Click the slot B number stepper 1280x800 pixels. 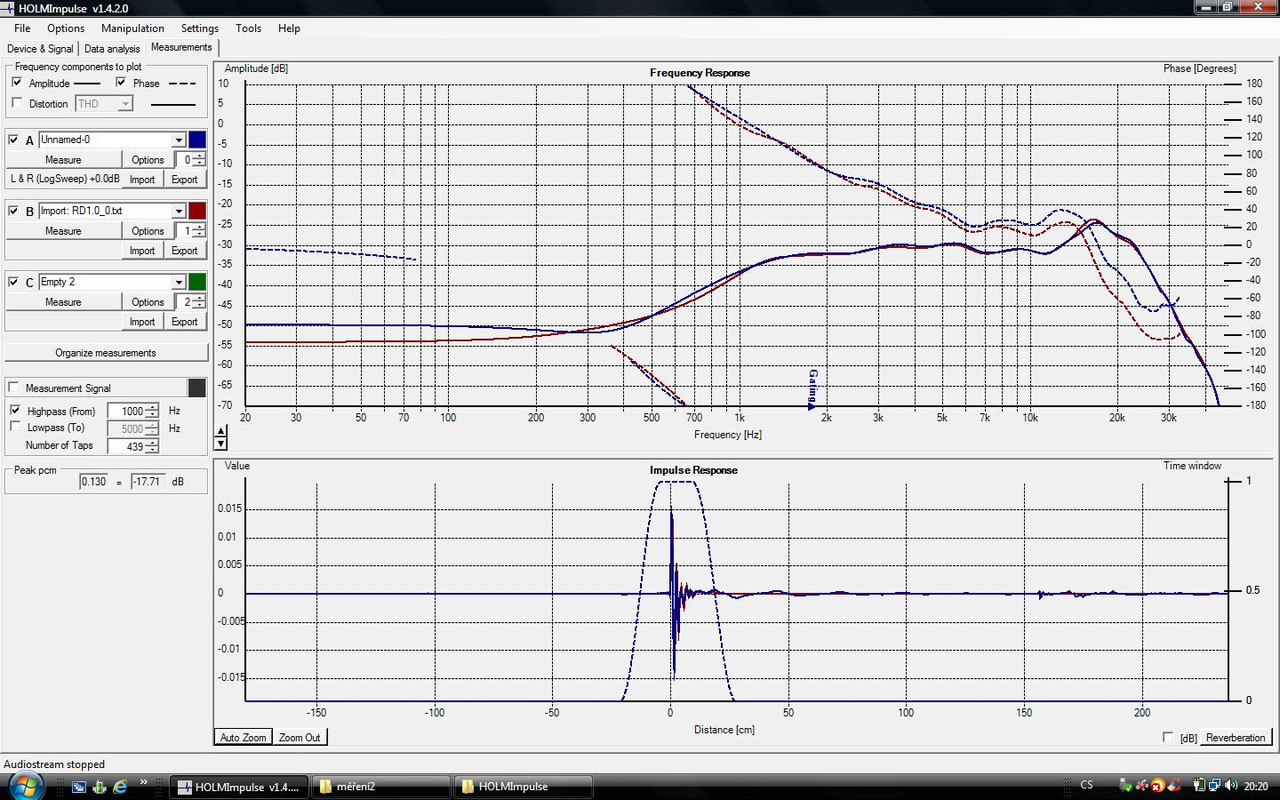pyautogui.click(x=199, y=231)
